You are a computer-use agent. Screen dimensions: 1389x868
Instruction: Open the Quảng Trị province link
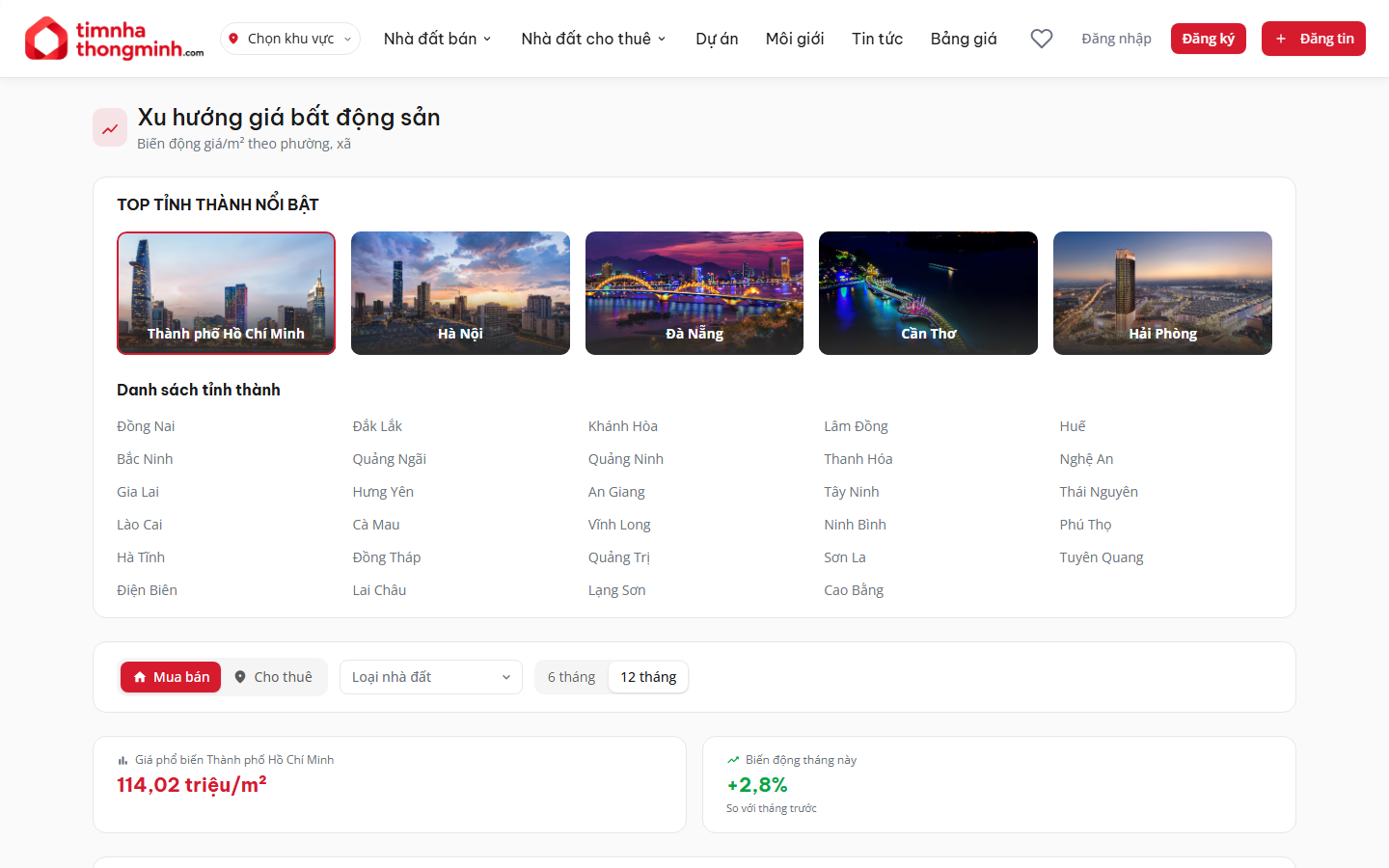point(619,557)
